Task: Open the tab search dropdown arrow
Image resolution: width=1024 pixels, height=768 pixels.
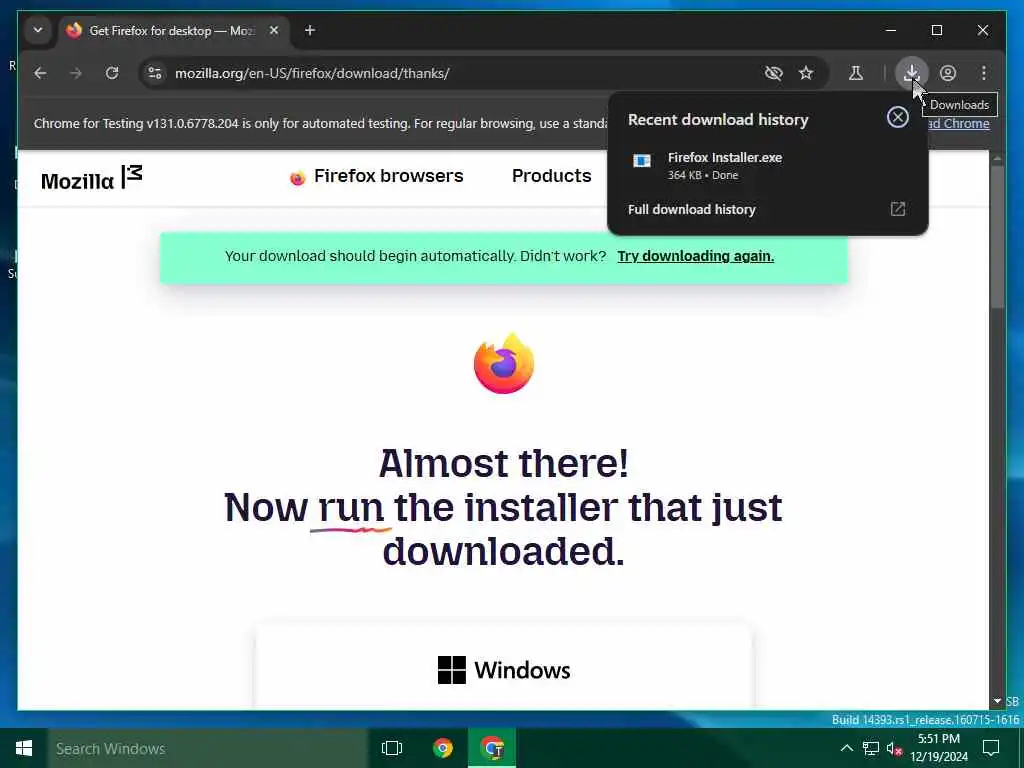Action: (38, 30)
